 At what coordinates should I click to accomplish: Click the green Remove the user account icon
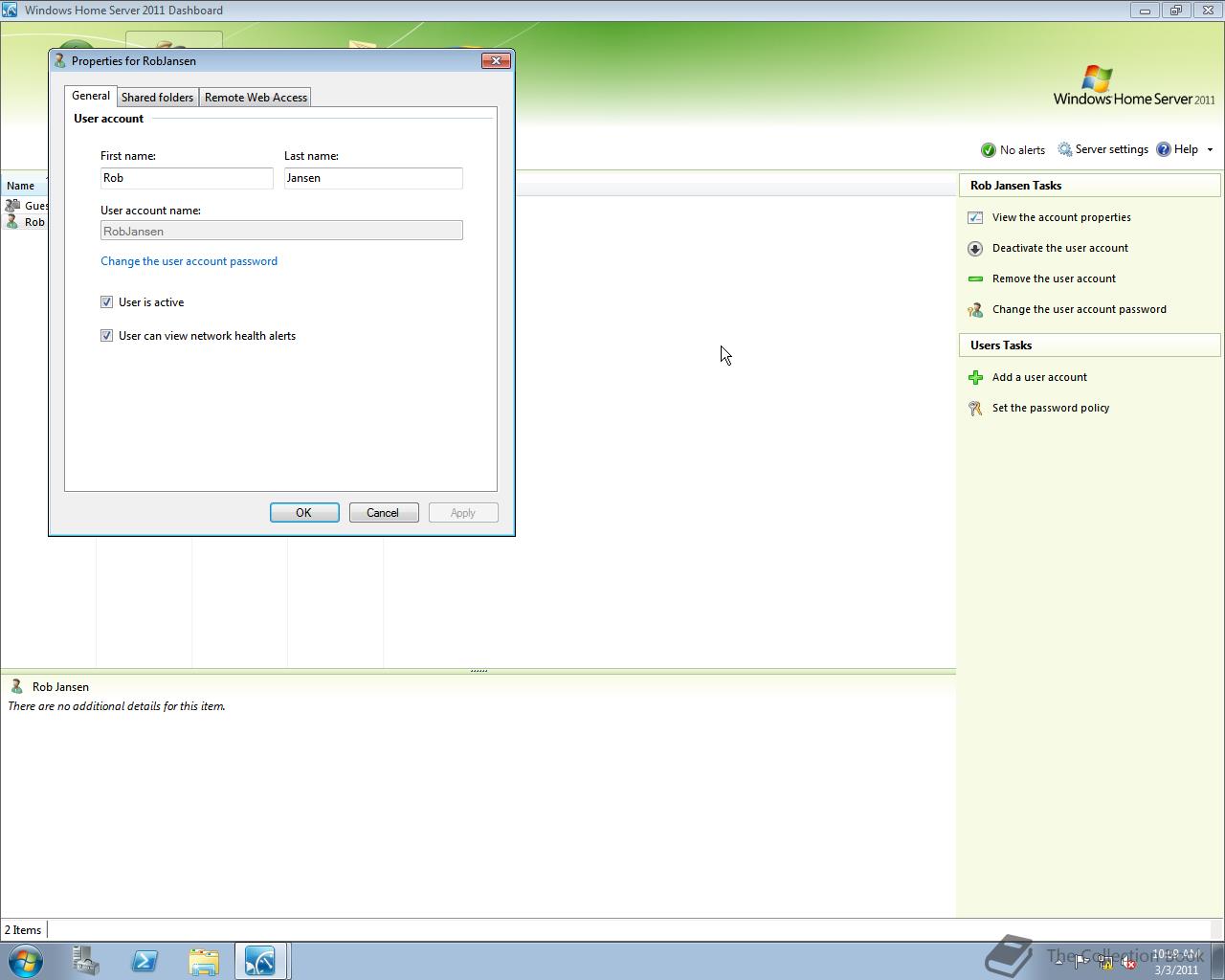pyautogui.click(x=975, y=278)
